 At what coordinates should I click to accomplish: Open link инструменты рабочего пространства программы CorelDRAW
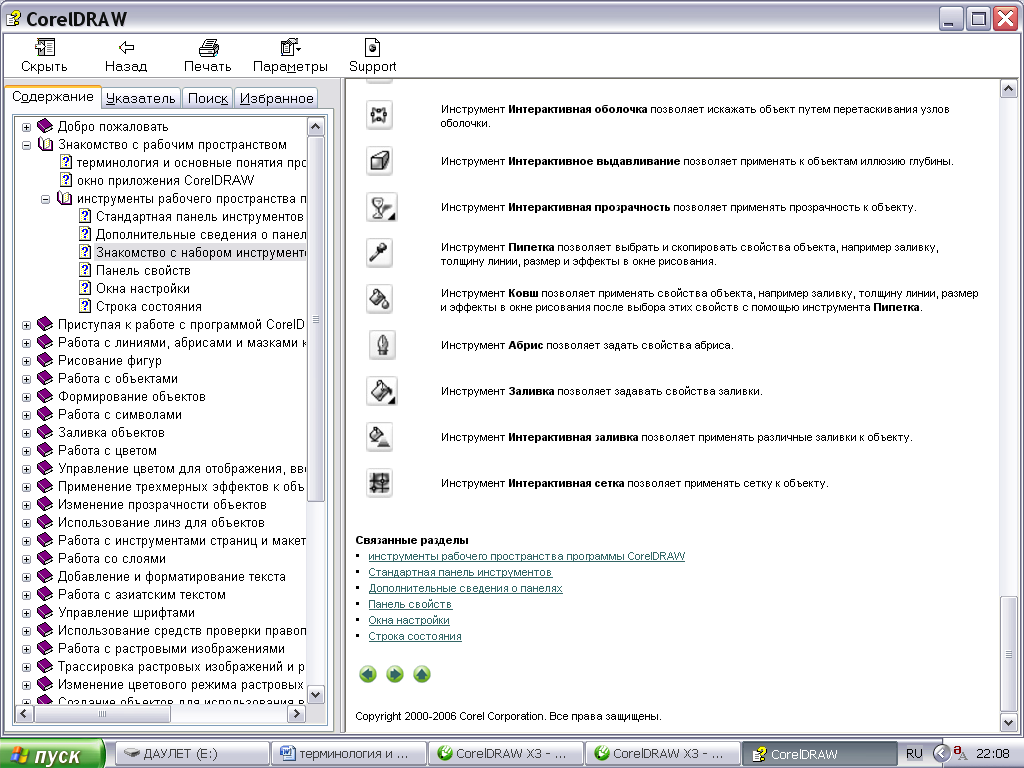point(526,556)
